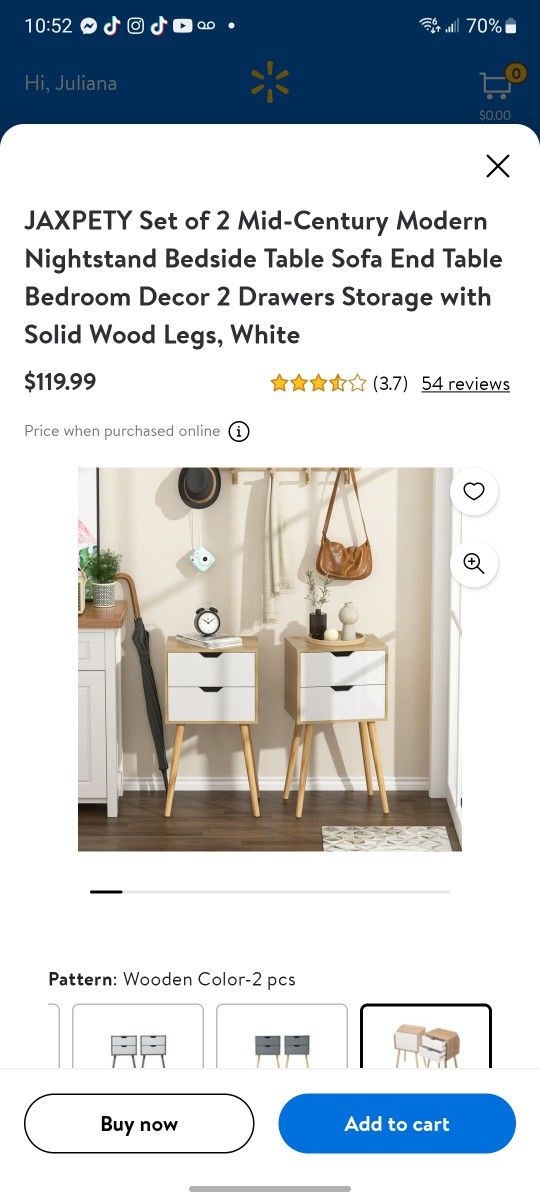Tap the battery status icon
The height and width of the screenshot is (1200, 540).
point(511,26)
